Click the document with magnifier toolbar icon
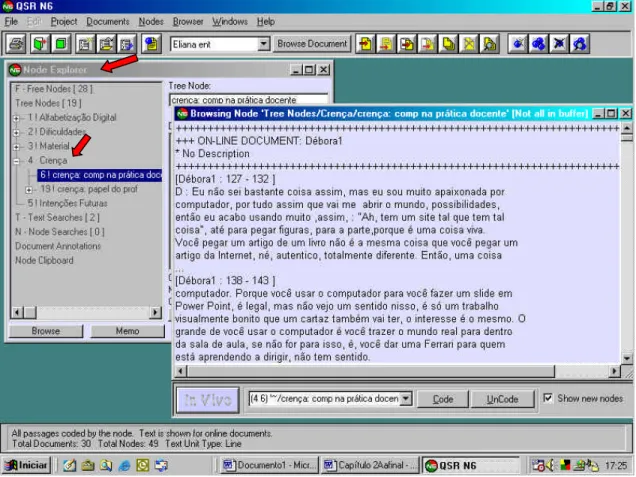The height and width of the screenshot is (477, 636). tap(490, 43)
